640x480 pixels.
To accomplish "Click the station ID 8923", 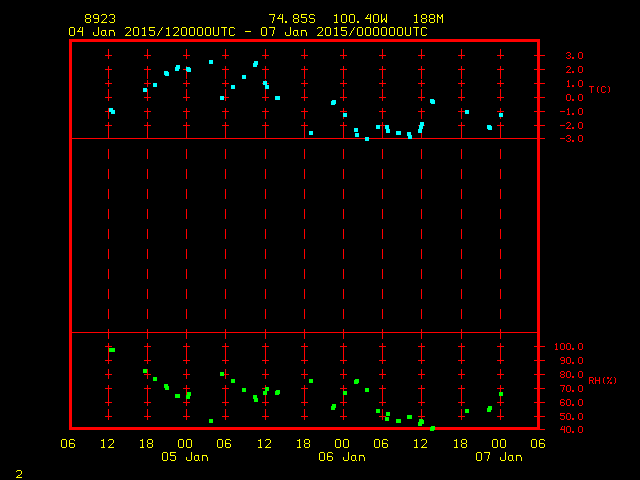I will [100, 19].
